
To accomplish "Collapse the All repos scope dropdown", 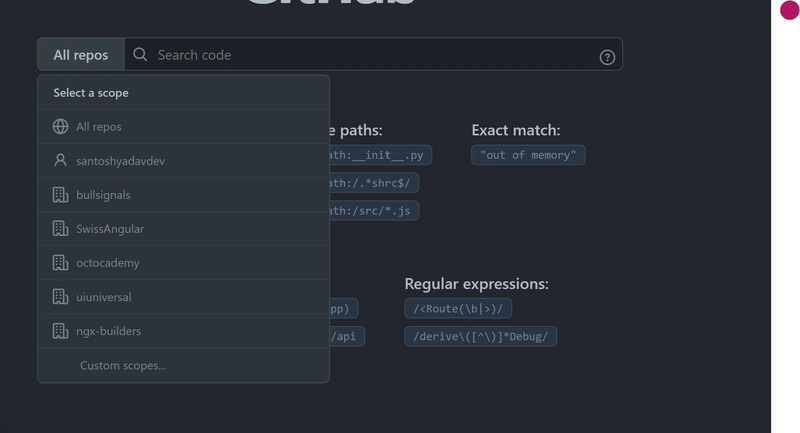I will [81, 55].
